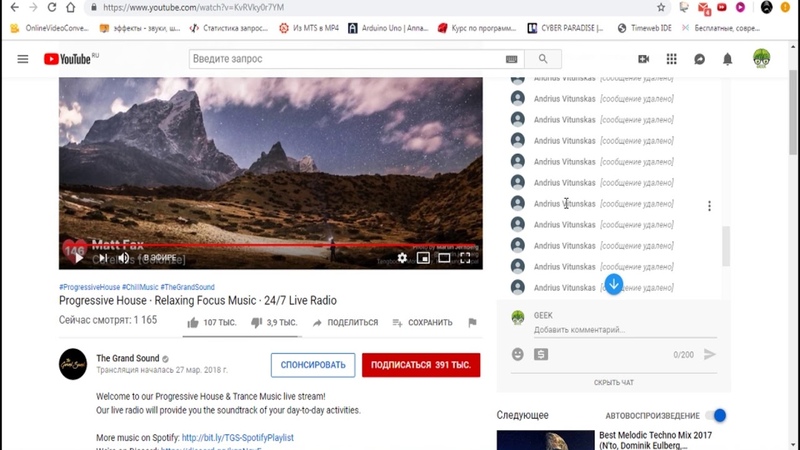The height and width of the screenshot is (450, 800).
Task: Click the search magnifier button
Action: tap(544, 59)
